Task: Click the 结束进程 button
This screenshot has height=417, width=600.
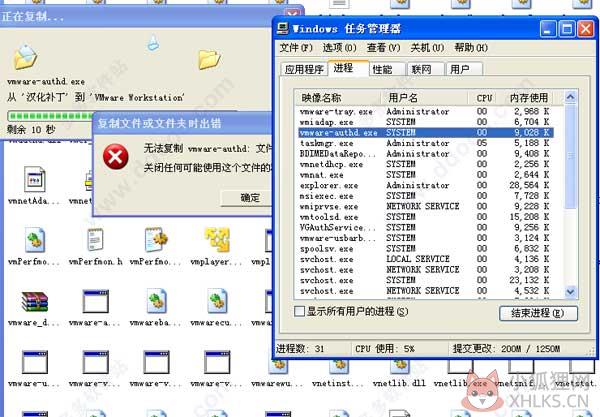Action: click(538, 313)
